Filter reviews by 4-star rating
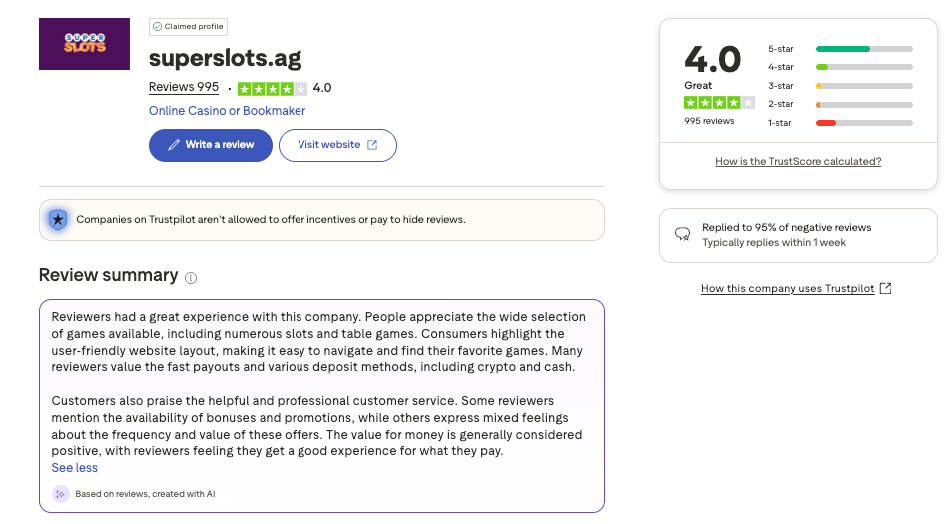Viewport: 948px width, 524px height. (864, 67)
